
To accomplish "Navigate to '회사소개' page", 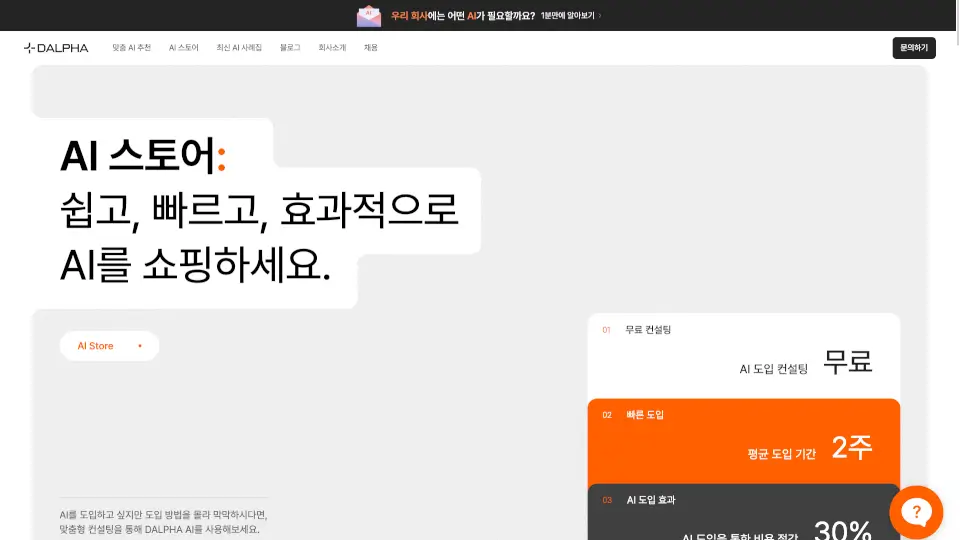I will click(331, 48).
